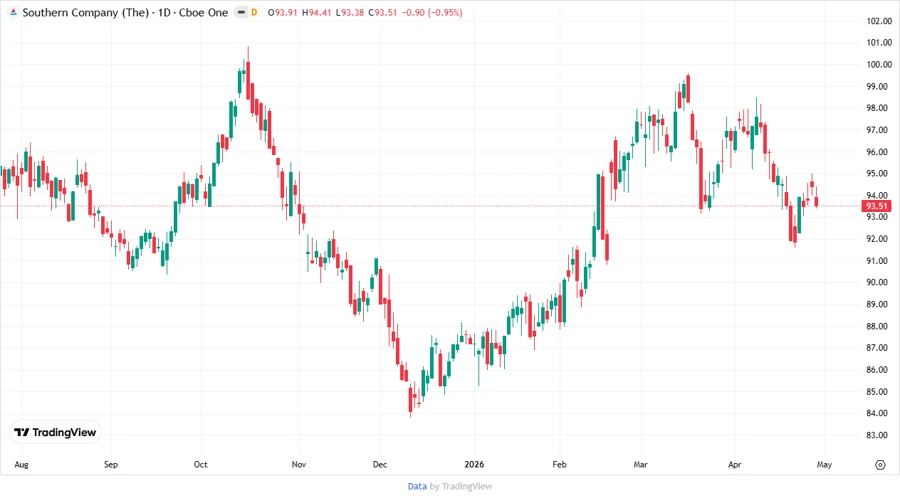This screenshot has width=900, height=498.
Task: Click the orange D delayed-data icon
Action: click(254, 12)
